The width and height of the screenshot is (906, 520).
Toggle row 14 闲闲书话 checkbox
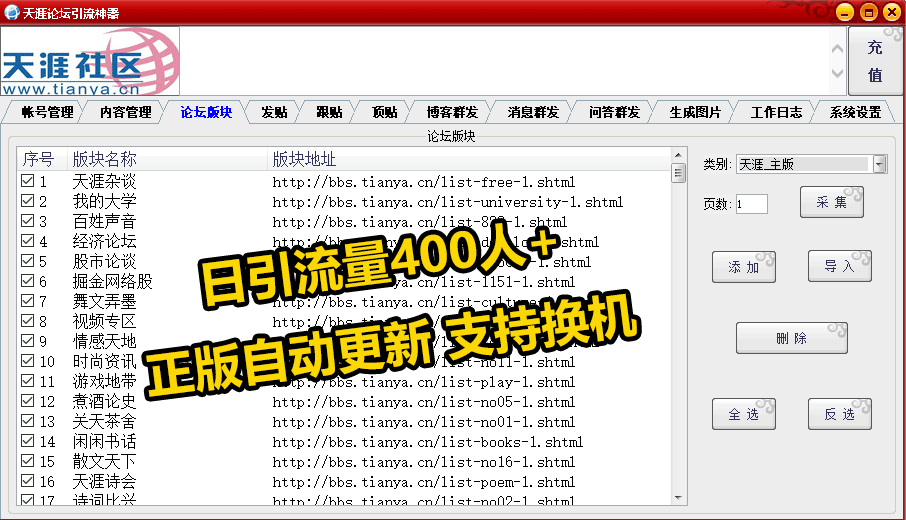[27, 440]
